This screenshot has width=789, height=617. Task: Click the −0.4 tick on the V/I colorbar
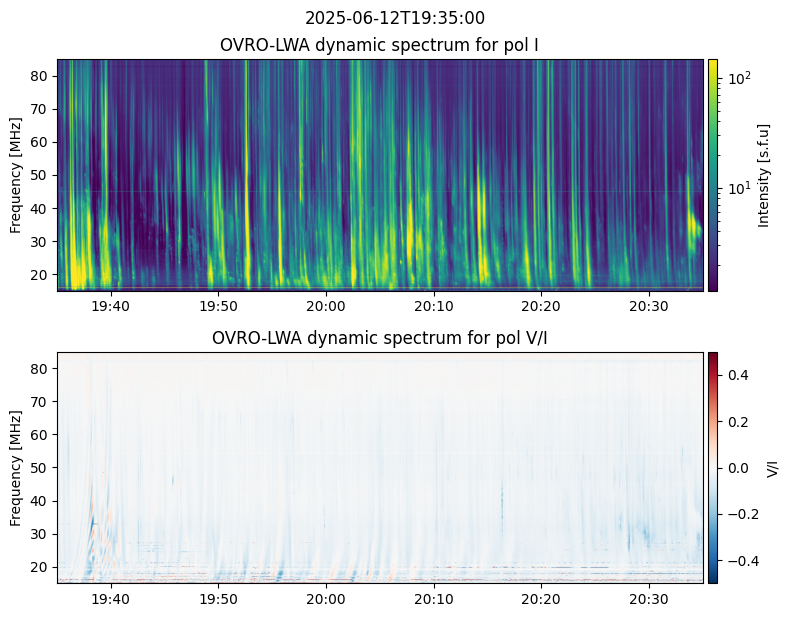(738, 560)
